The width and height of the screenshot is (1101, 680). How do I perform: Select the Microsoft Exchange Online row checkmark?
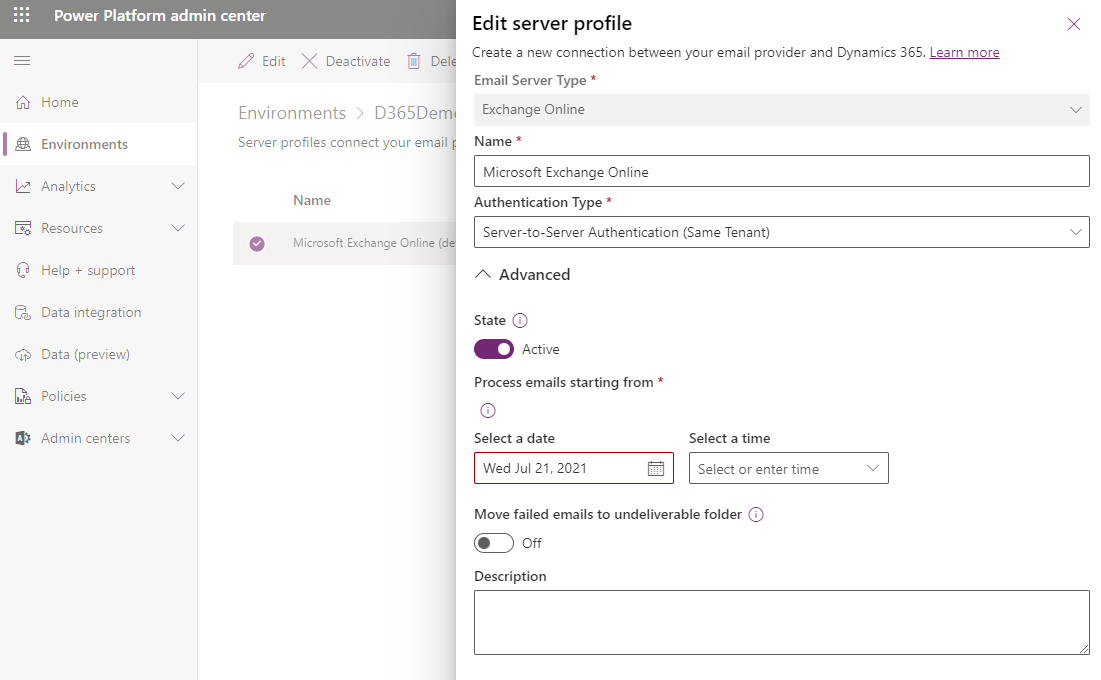(x=257, y=243)
